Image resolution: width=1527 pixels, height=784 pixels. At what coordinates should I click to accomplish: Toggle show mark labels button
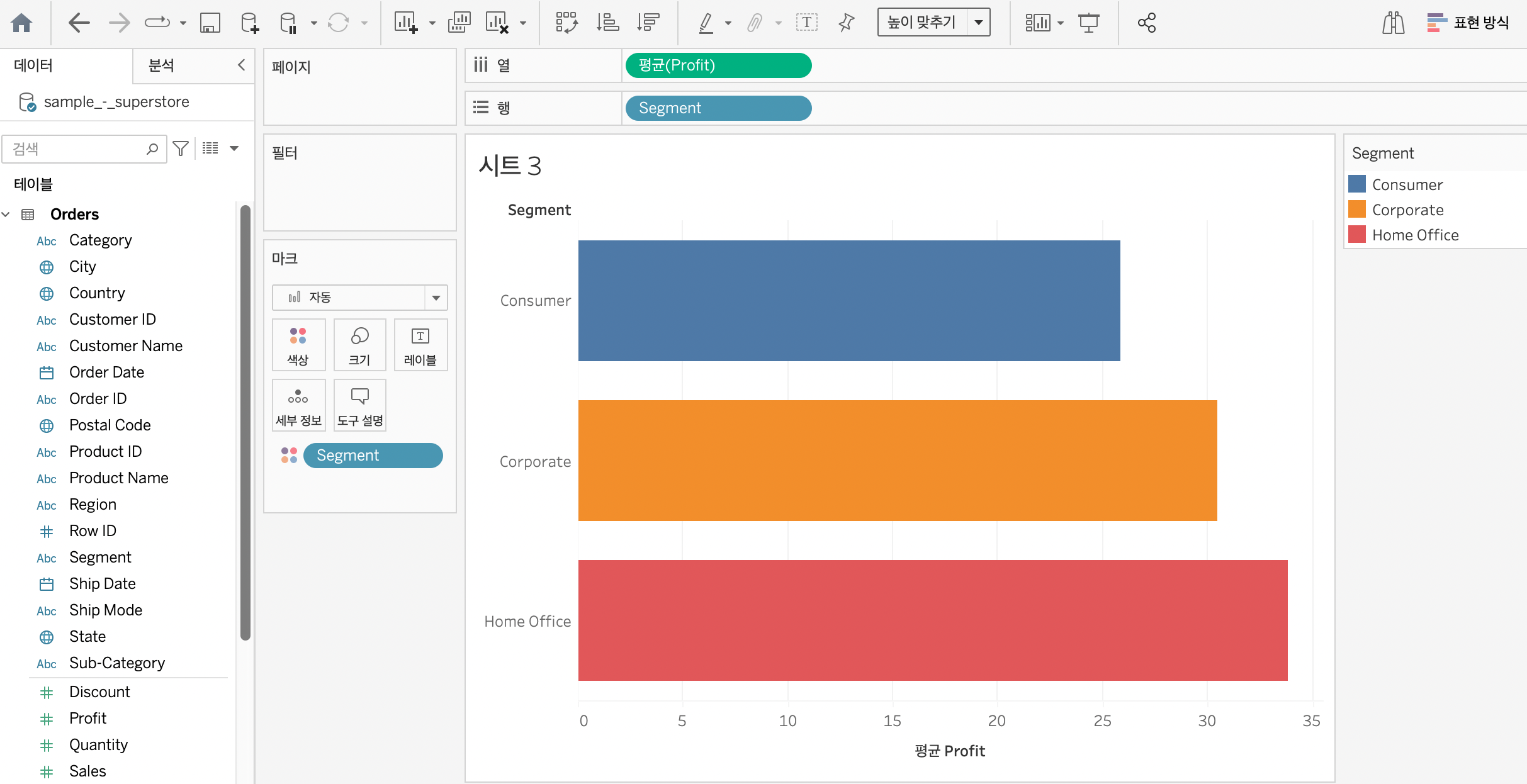point(806,23)
